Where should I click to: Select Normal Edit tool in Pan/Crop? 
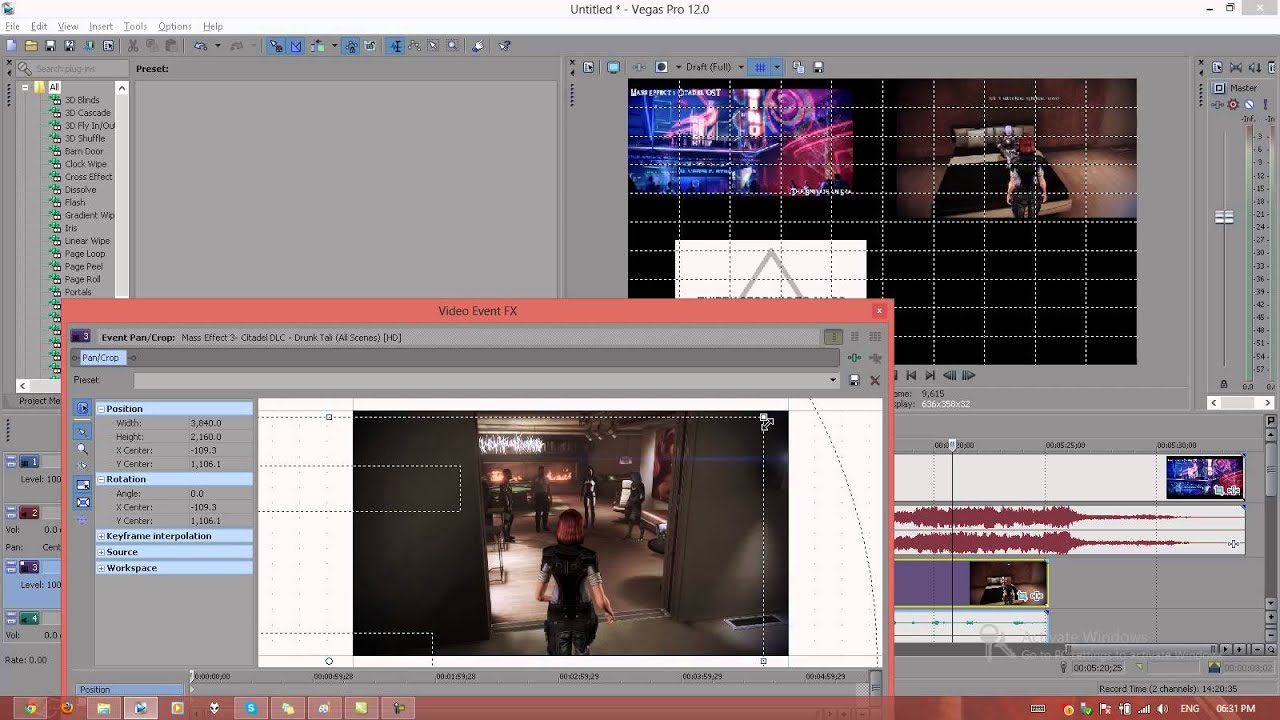click(x=83, y=431)
